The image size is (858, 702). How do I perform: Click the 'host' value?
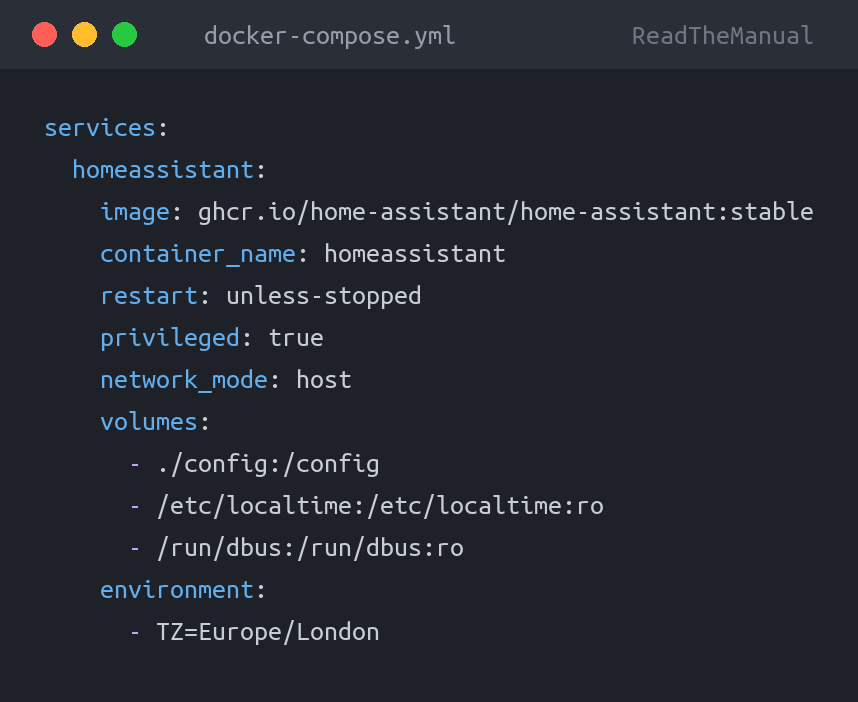(x=324, y=380)
